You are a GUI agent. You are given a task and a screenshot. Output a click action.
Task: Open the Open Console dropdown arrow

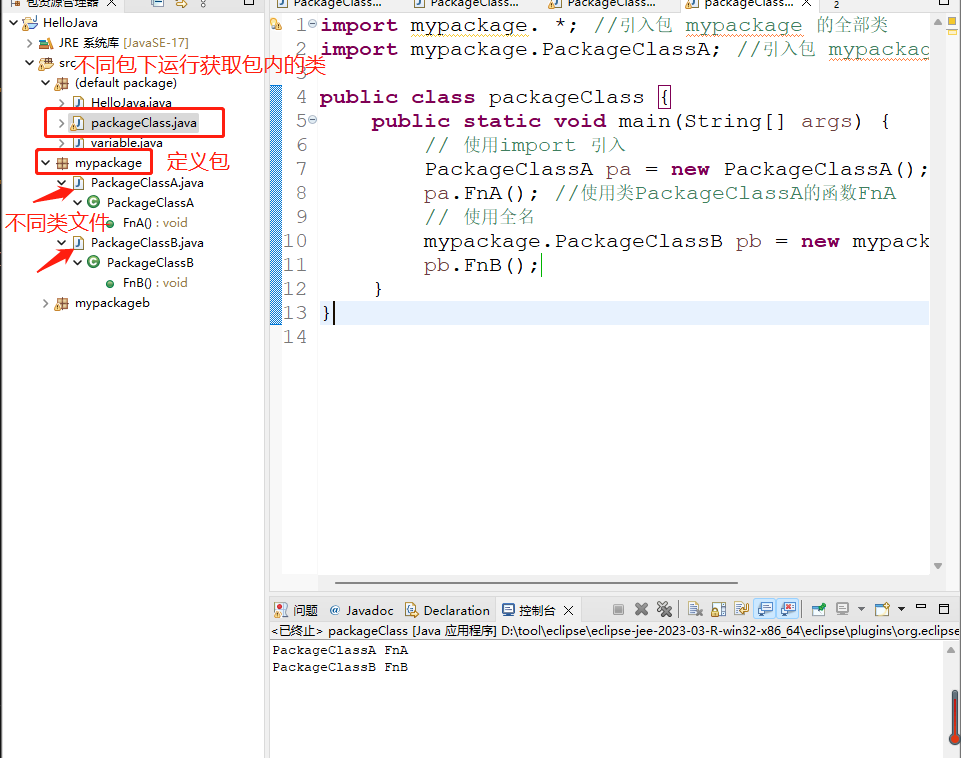[901, 609]
